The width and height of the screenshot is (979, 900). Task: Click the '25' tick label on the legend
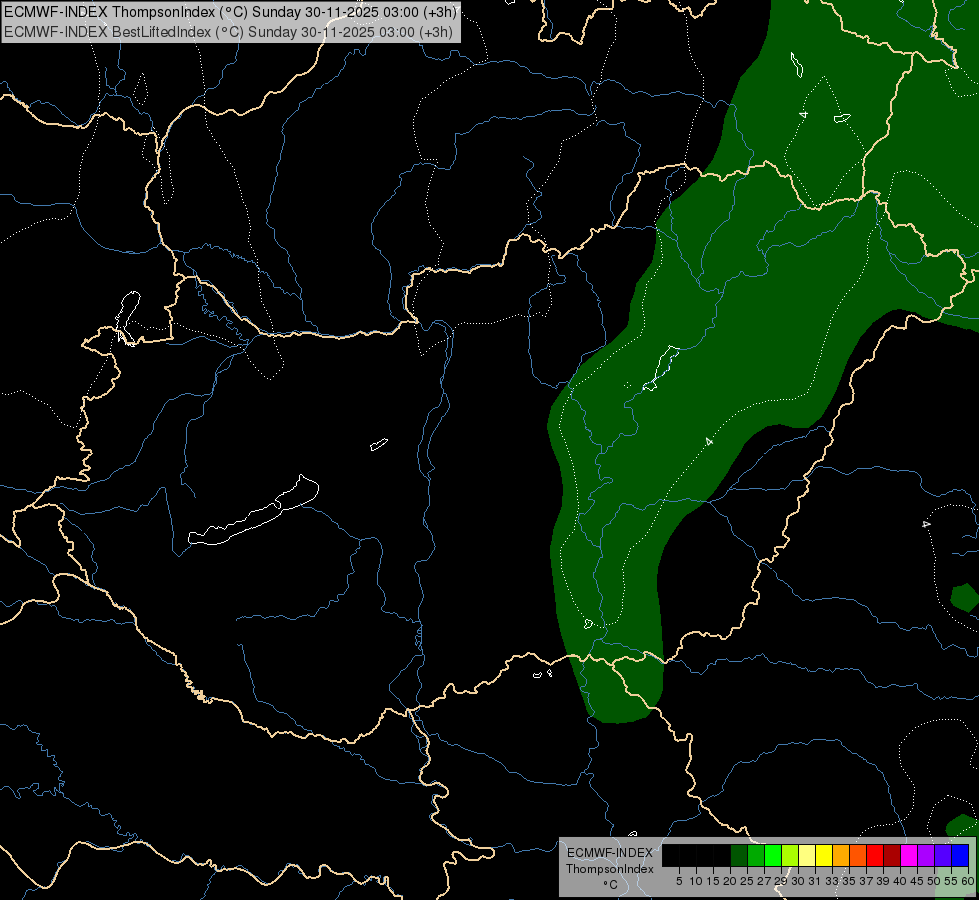[x=747, y=881]
